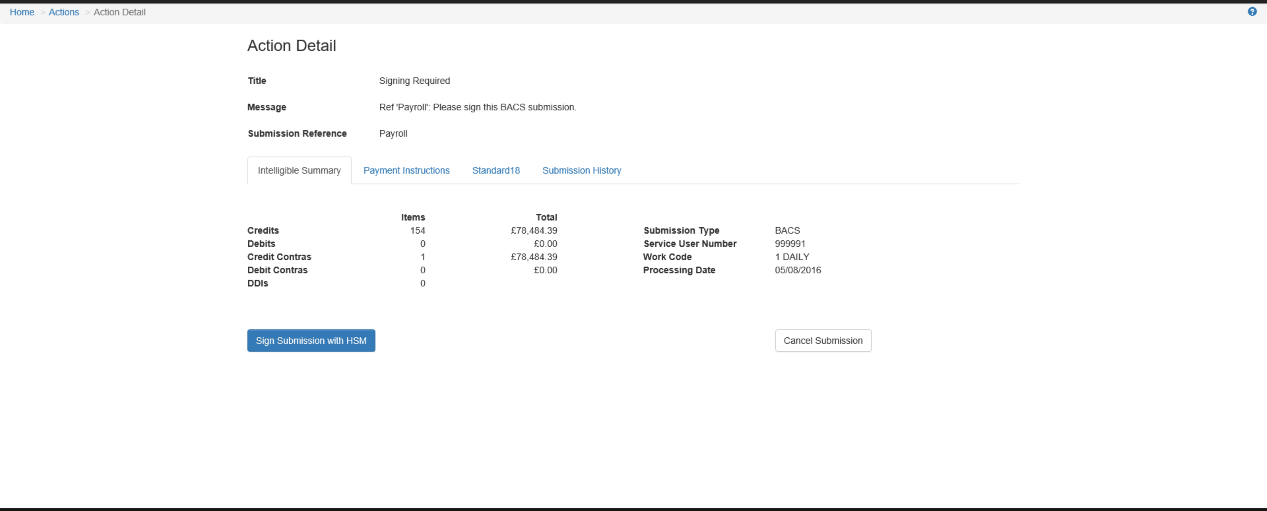The height and width of the screenshot is (511, 1267).
Task: Select the Processing Date value 05/08/2016
Action: coord(798,270)
